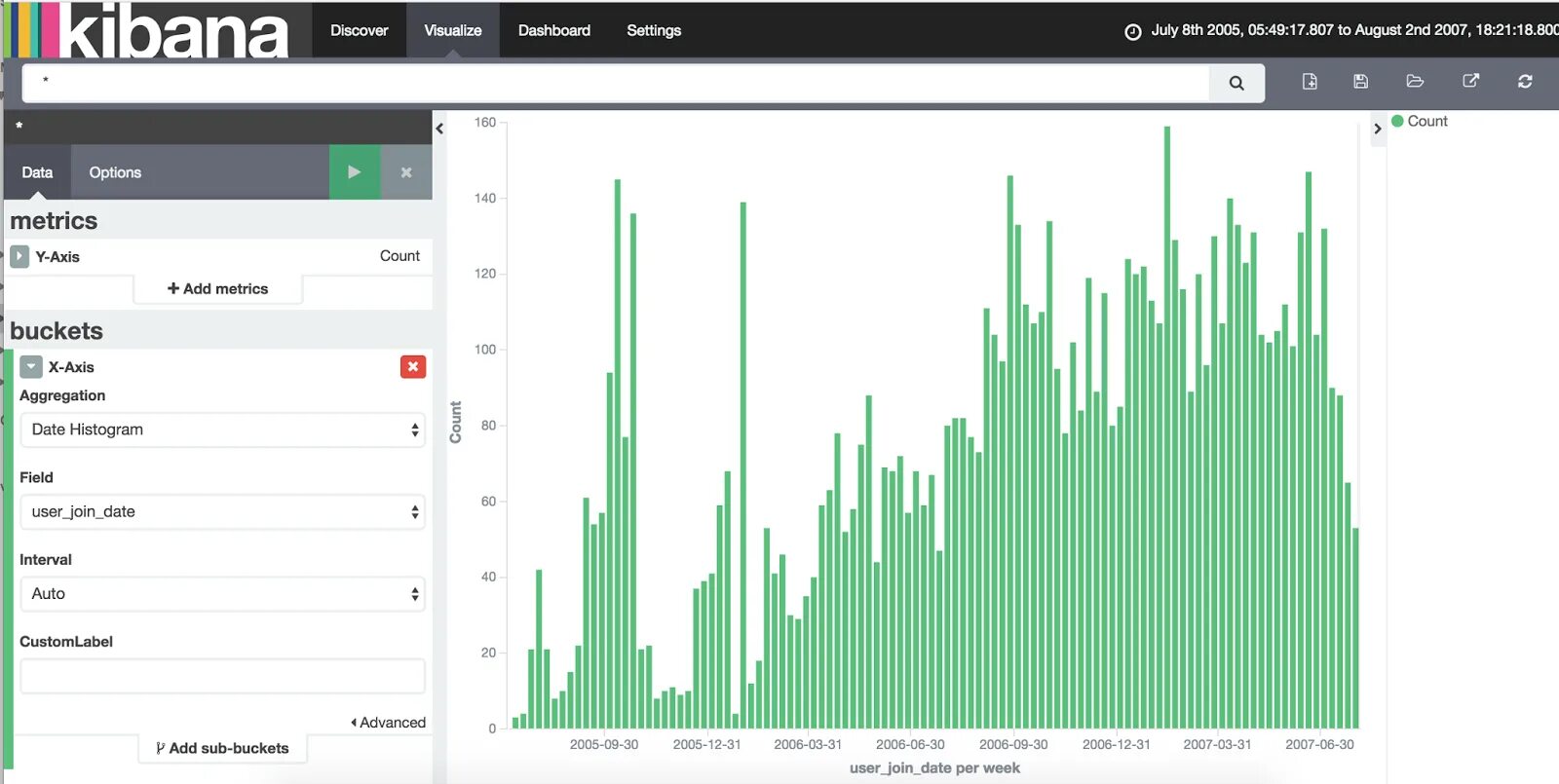Switch to the Dashboard tab

click(554, 30)
